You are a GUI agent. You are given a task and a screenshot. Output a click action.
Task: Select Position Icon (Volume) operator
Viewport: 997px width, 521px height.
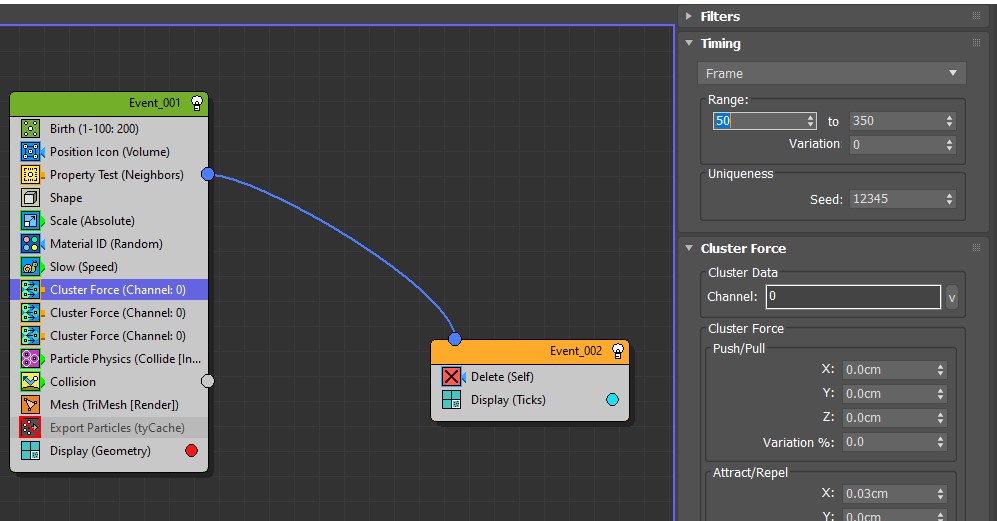click(x=109, y=151)
